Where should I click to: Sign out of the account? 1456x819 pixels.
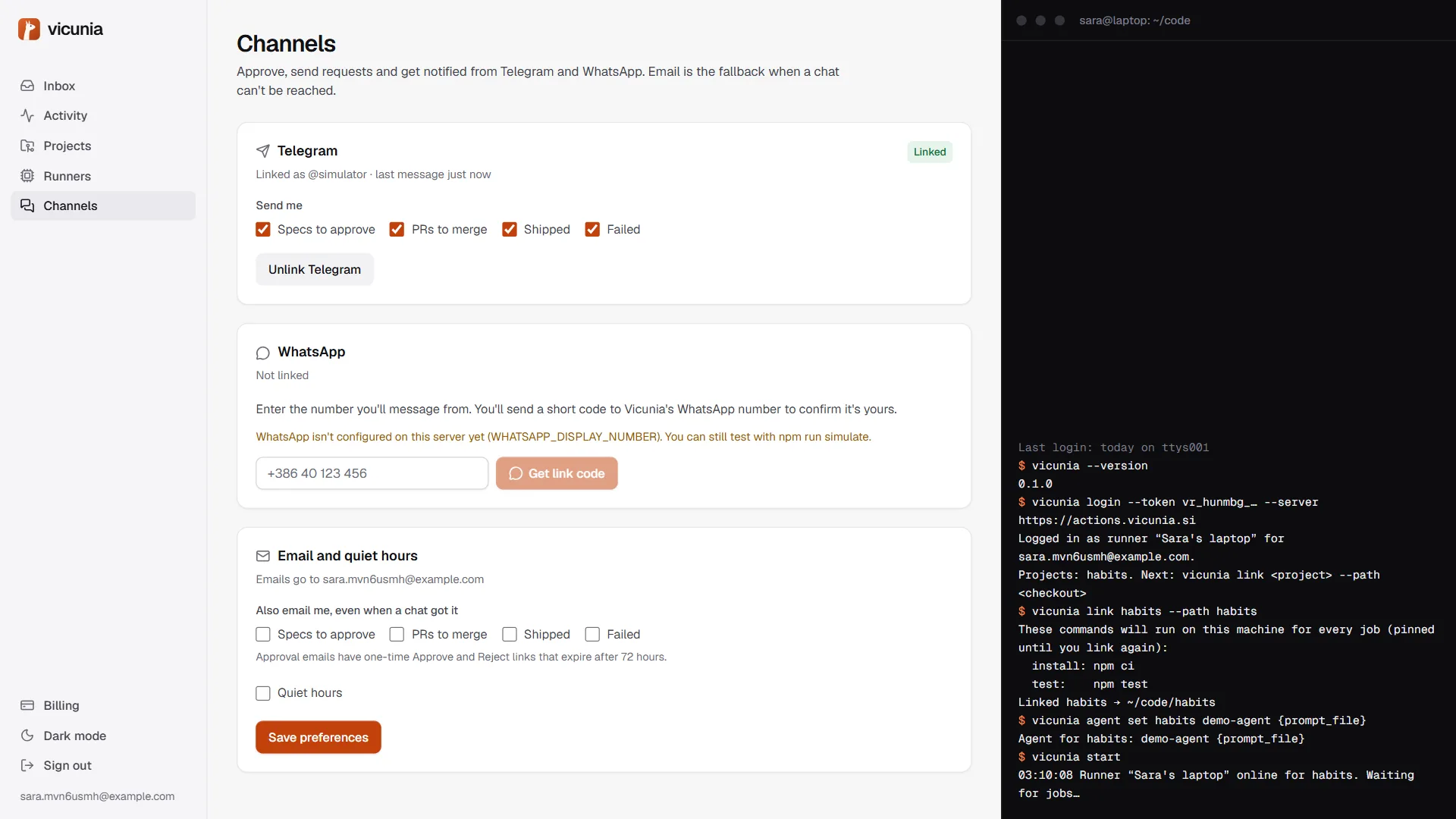[x=103, y=765]
